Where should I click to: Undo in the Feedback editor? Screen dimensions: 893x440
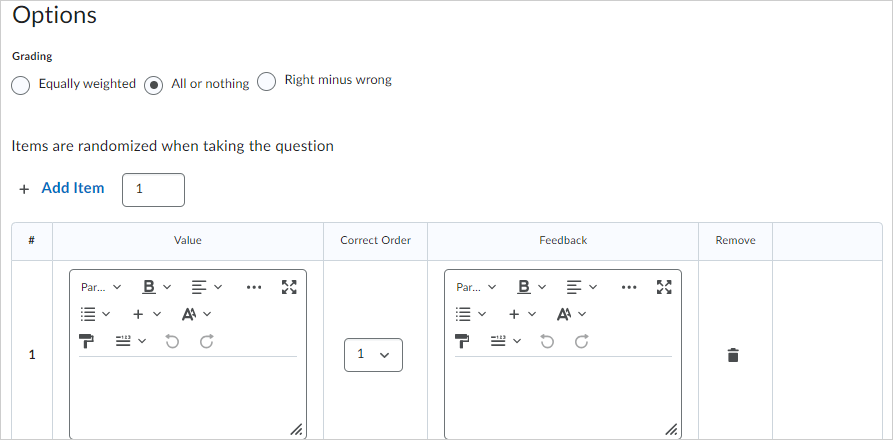[x=547, y=341]
